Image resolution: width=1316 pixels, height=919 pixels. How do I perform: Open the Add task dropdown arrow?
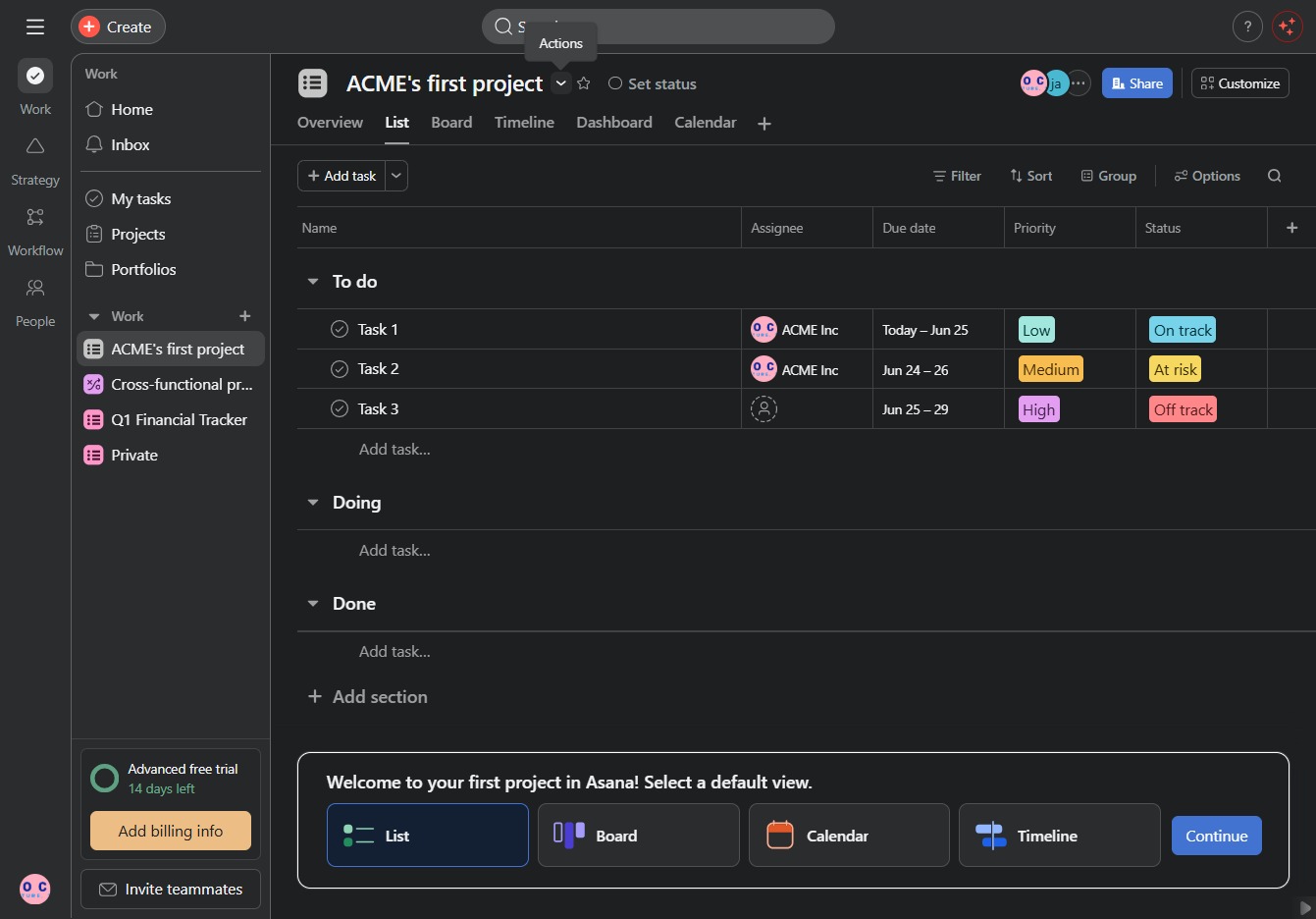(396, 176)
